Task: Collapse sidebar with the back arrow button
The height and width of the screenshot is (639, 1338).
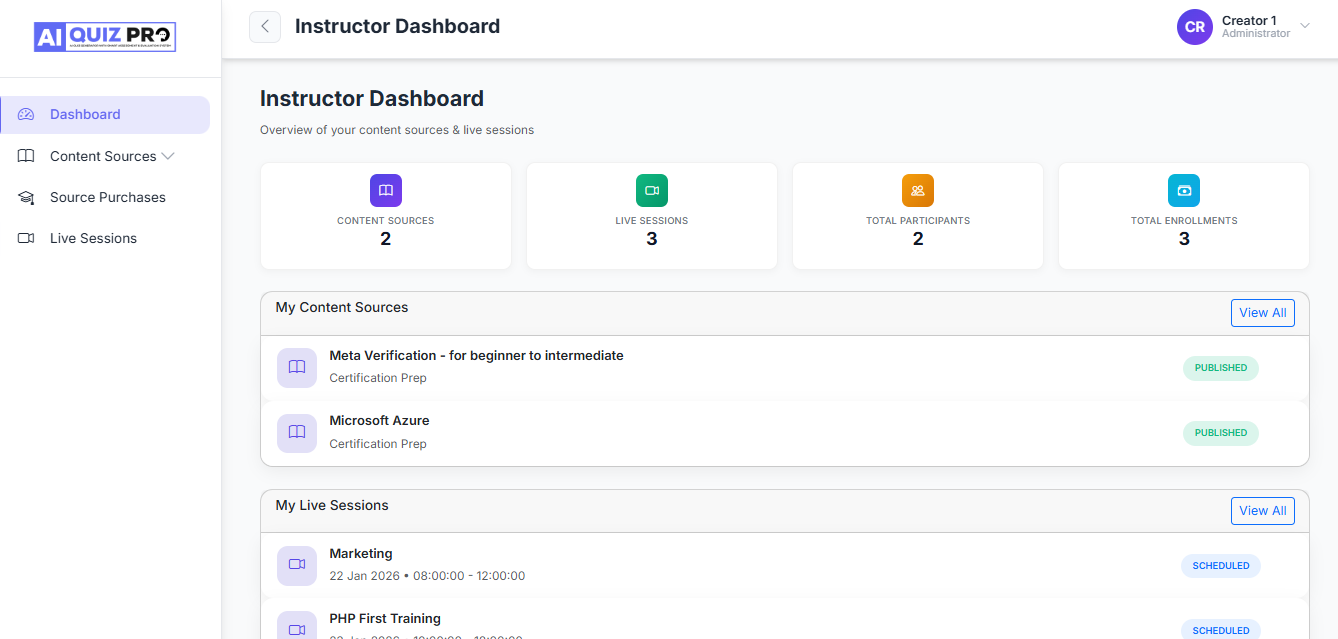Action: point(265,27)
